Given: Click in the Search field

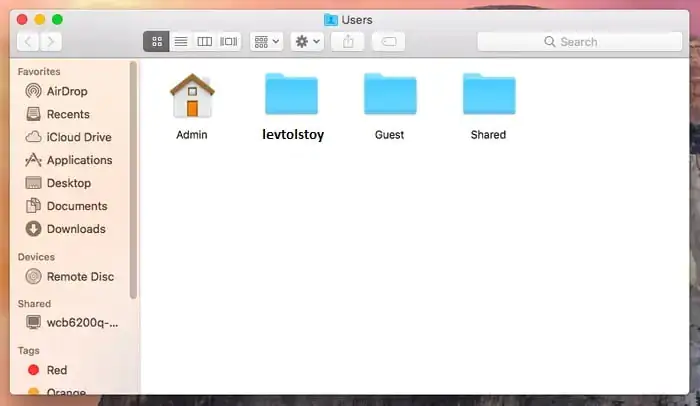Looking at the screenshot, I should pyautogui.click(x=579, y=42).
